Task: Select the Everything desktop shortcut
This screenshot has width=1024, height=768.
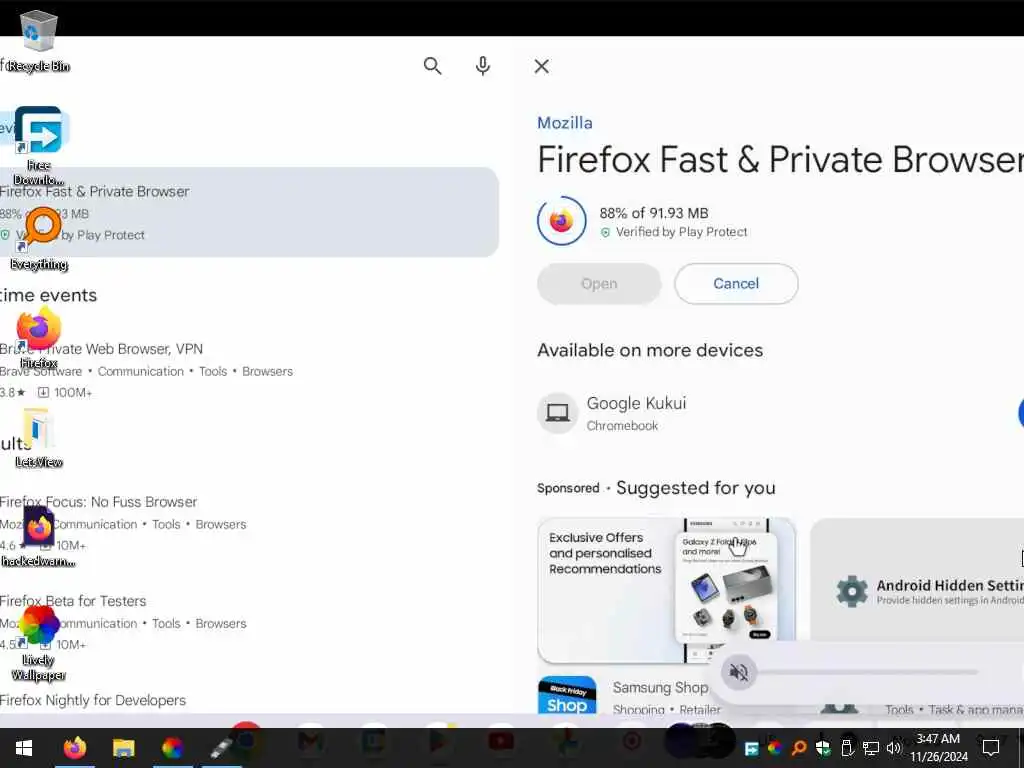Action: click(39, 239)
